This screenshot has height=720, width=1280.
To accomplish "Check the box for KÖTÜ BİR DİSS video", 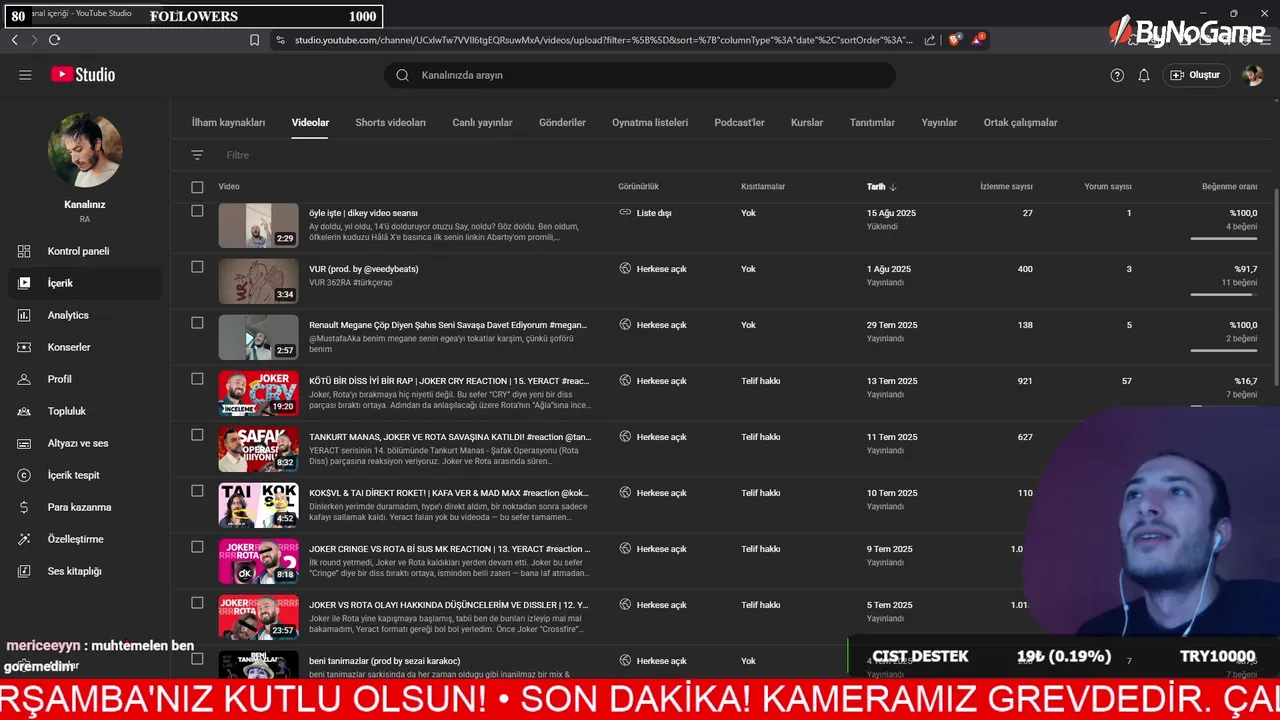I will pos(197,379).
